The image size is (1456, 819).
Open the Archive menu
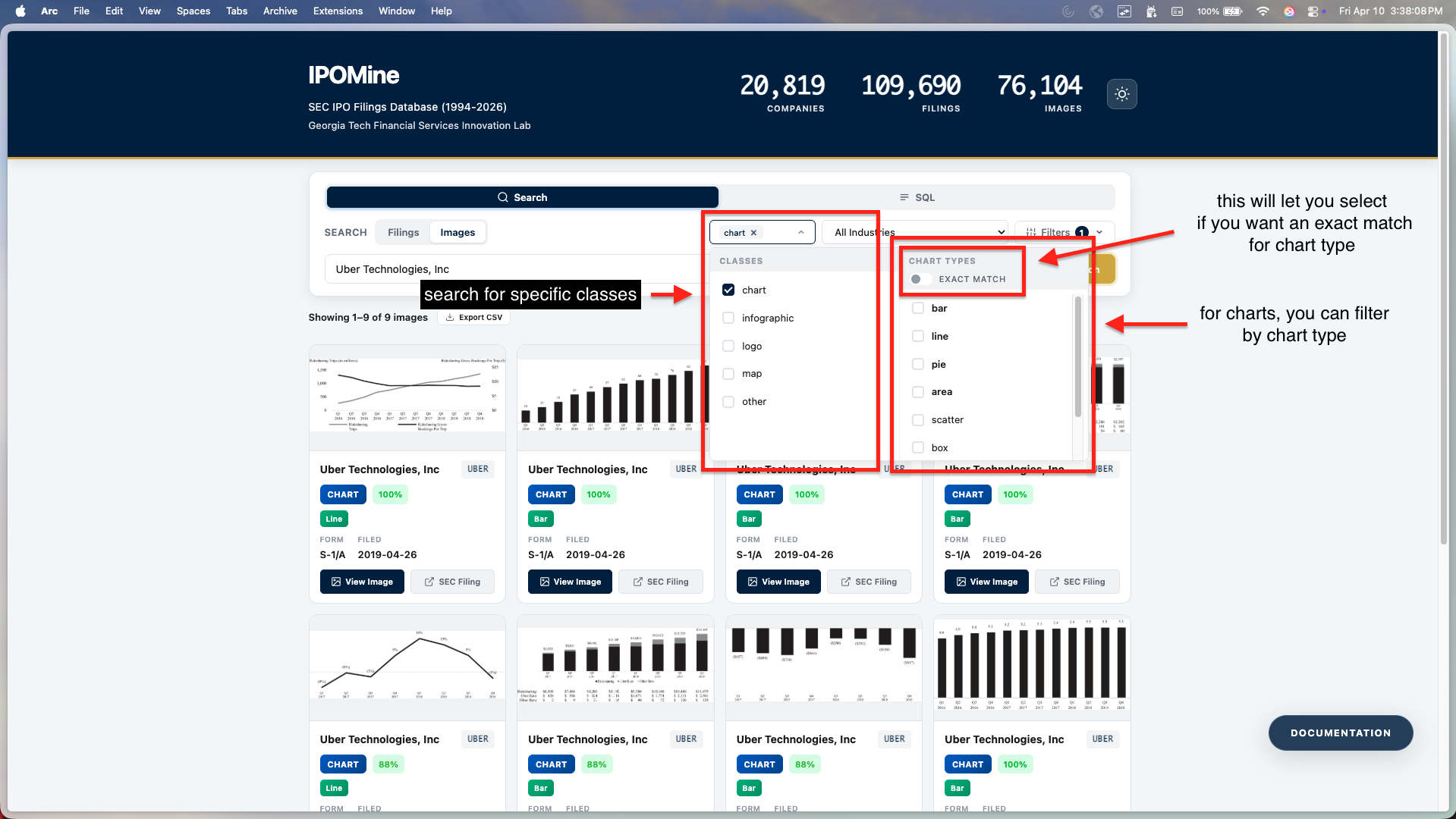(x=280, y=11)
